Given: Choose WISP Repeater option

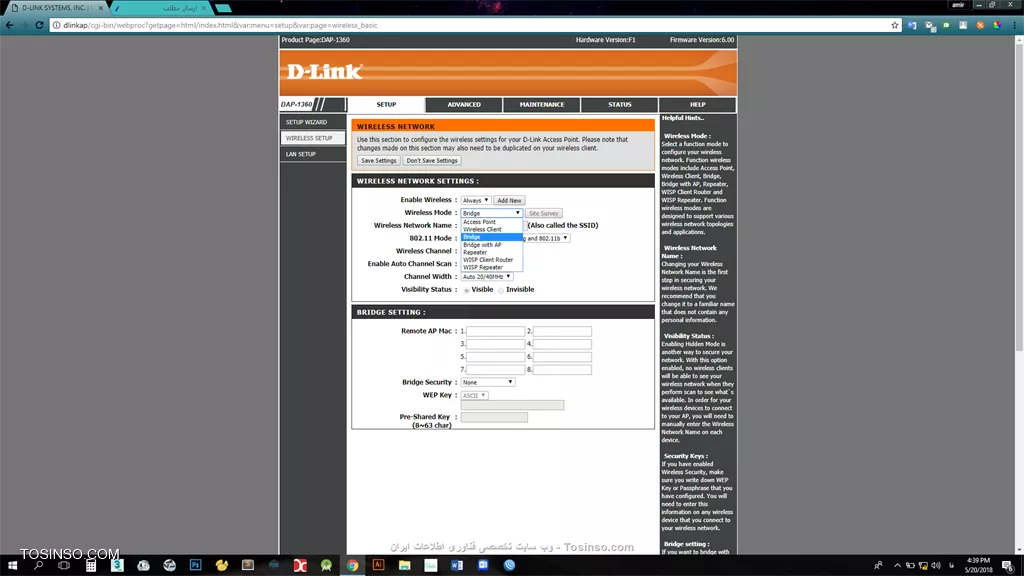Looking at the screenshot, I should coord(492,267).
